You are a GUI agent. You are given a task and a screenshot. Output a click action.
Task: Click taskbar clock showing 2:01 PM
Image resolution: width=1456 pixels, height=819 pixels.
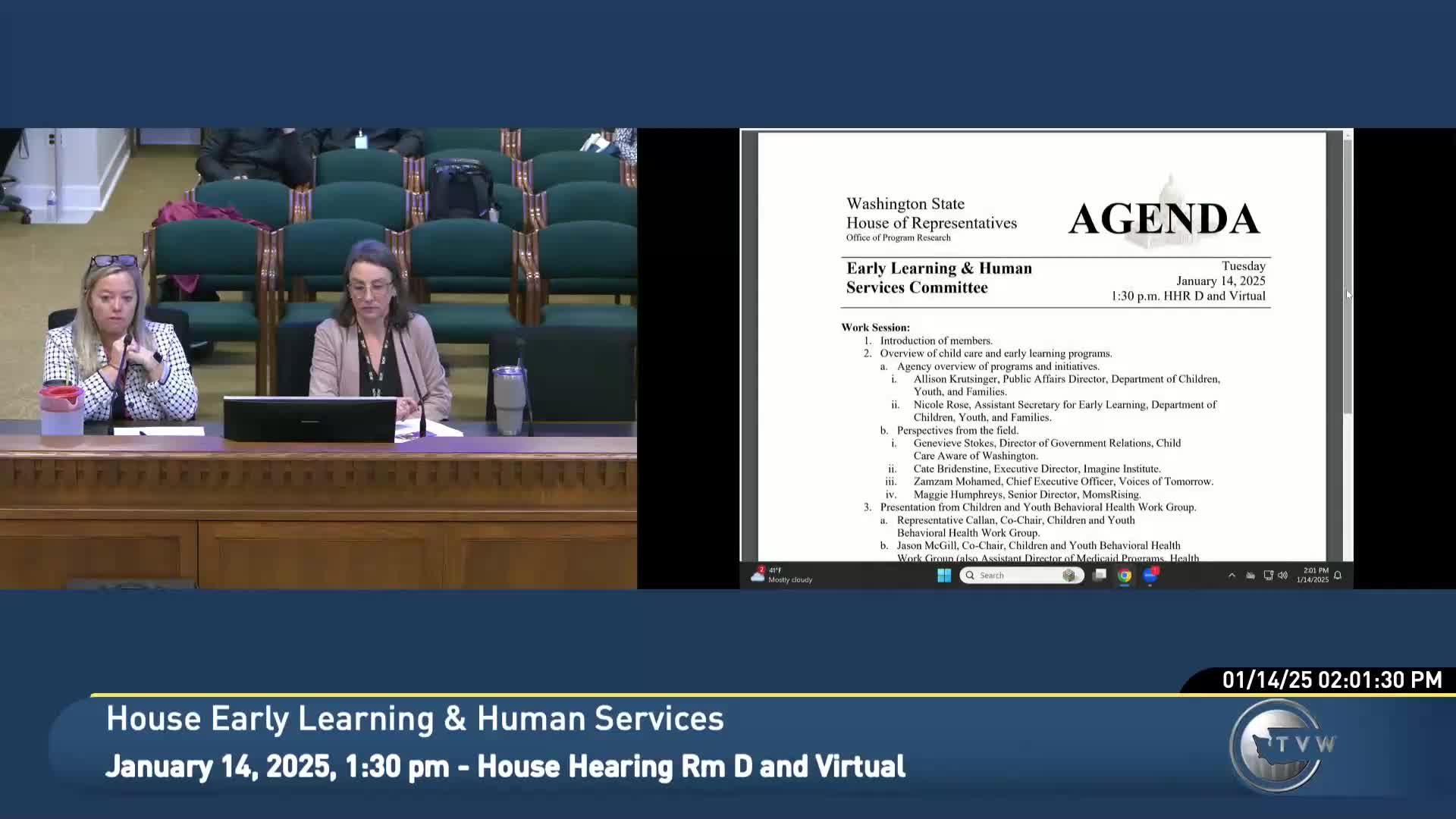tap(1313, 575)
